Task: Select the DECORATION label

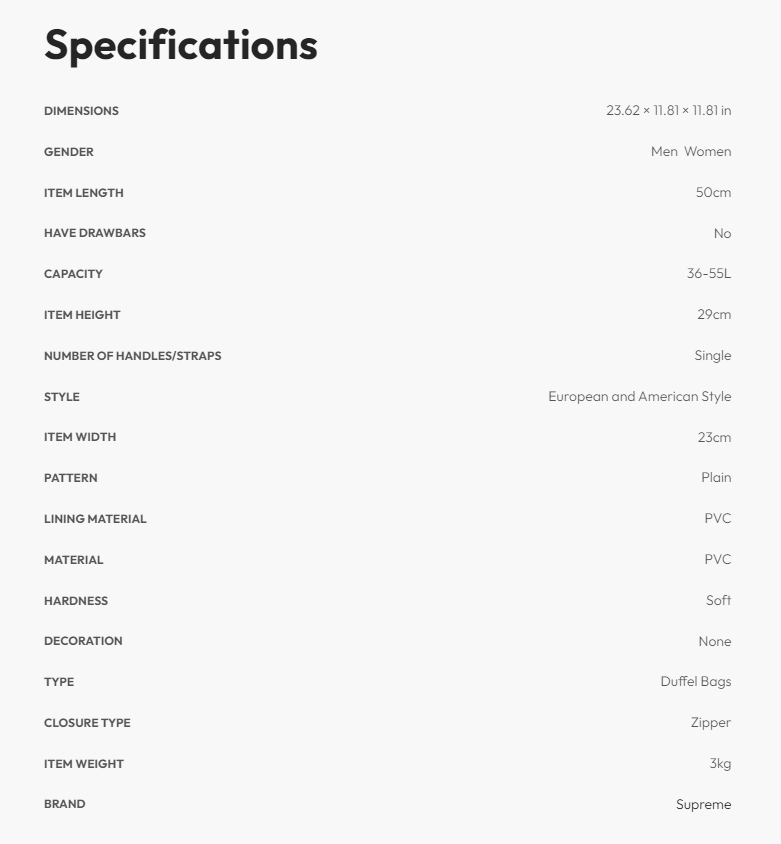Action: [x=83, y=641]
